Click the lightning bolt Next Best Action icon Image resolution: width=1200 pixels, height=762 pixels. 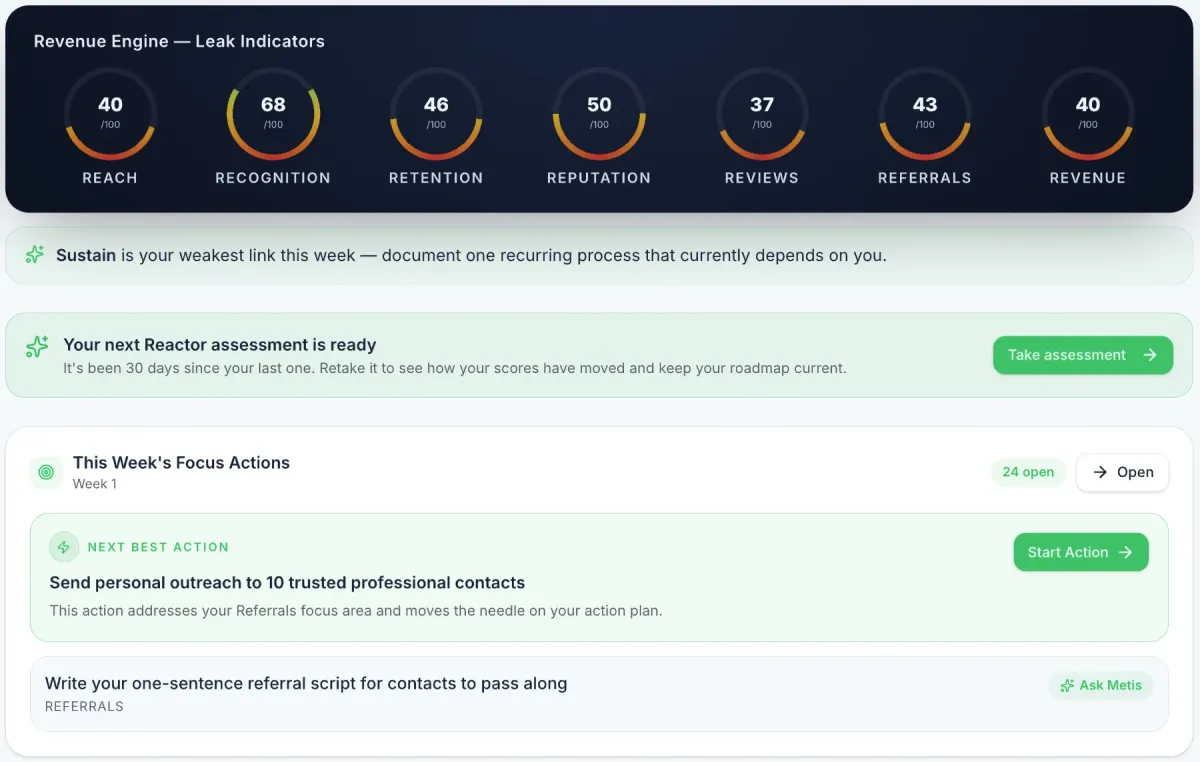[x=64, y=547]
